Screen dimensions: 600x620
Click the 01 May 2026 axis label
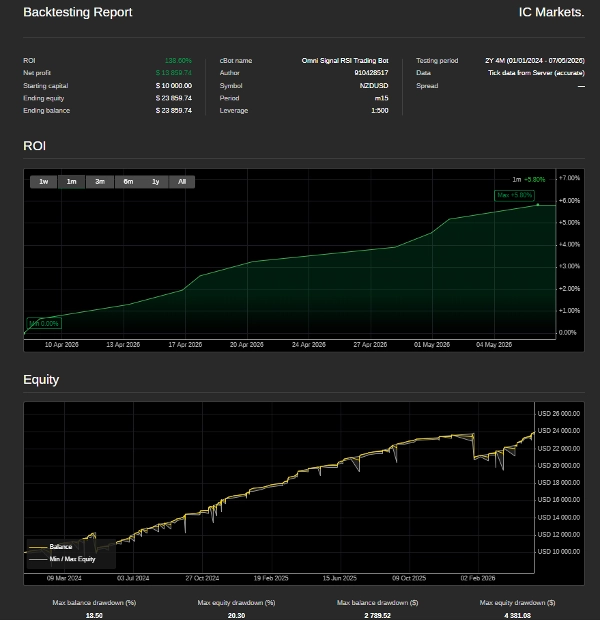[432, 345]
